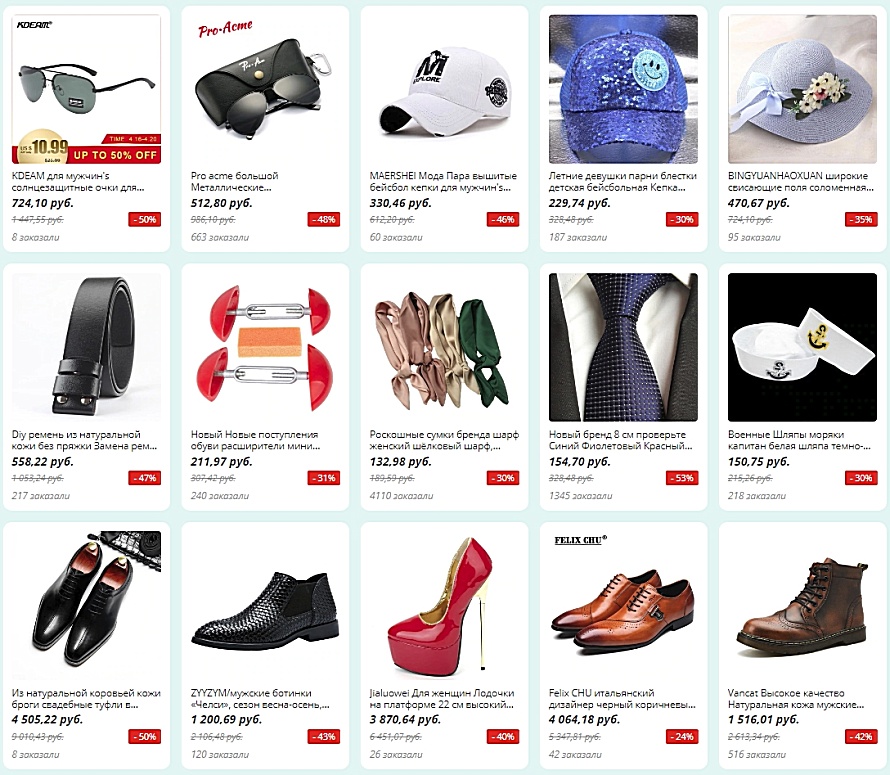The width and height of the screenshot is (890, 775).
Task: View the straw hat with flowers image
Action: click(x=802, y=89)
